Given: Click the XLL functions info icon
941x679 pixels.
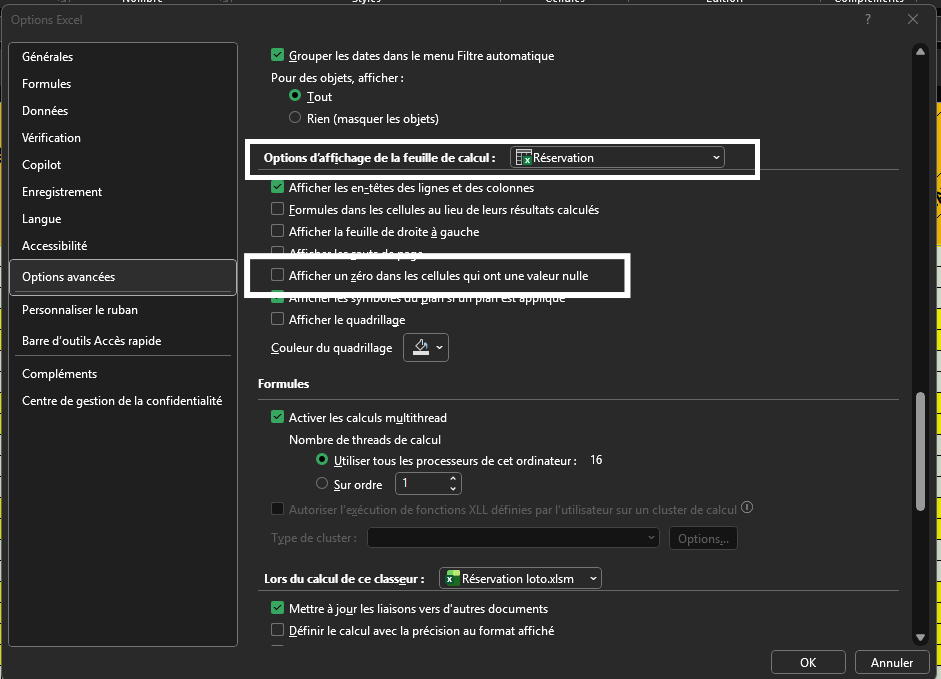Looking at the screenshot, I should [x=747, y=508].
